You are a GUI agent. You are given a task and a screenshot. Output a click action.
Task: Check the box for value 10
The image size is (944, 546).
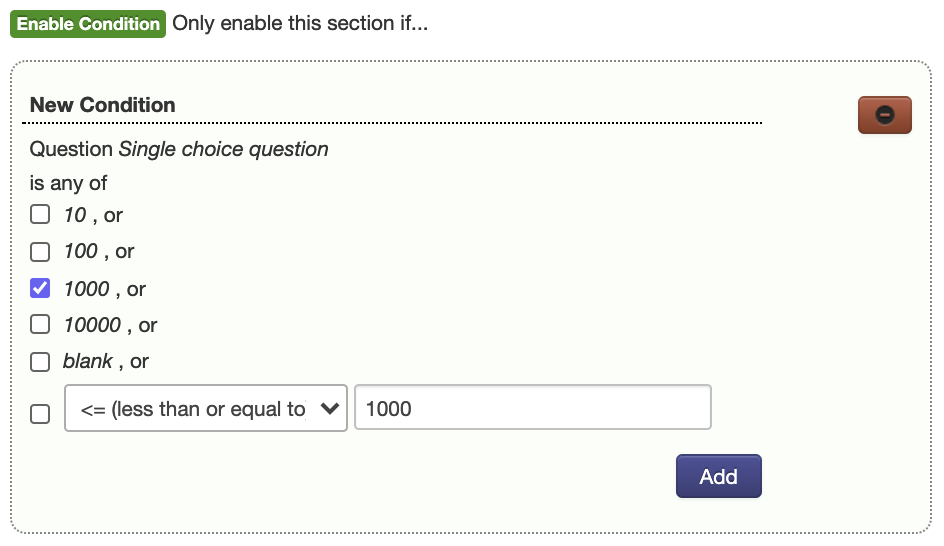[40, 214]
